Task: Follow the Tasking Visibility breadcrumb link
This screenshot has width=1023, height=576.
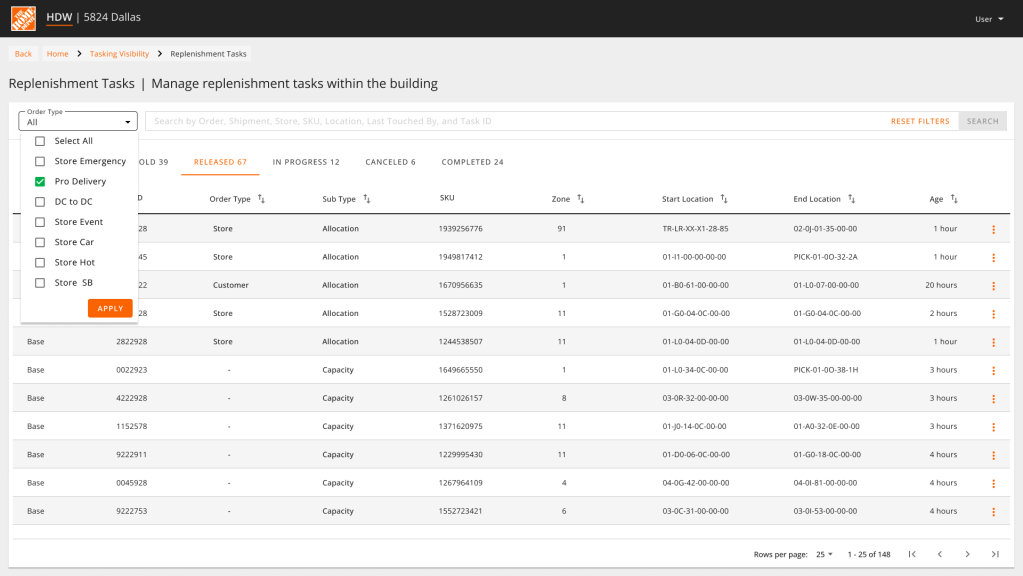Action: pyautogui.click(x=119, y=54)
